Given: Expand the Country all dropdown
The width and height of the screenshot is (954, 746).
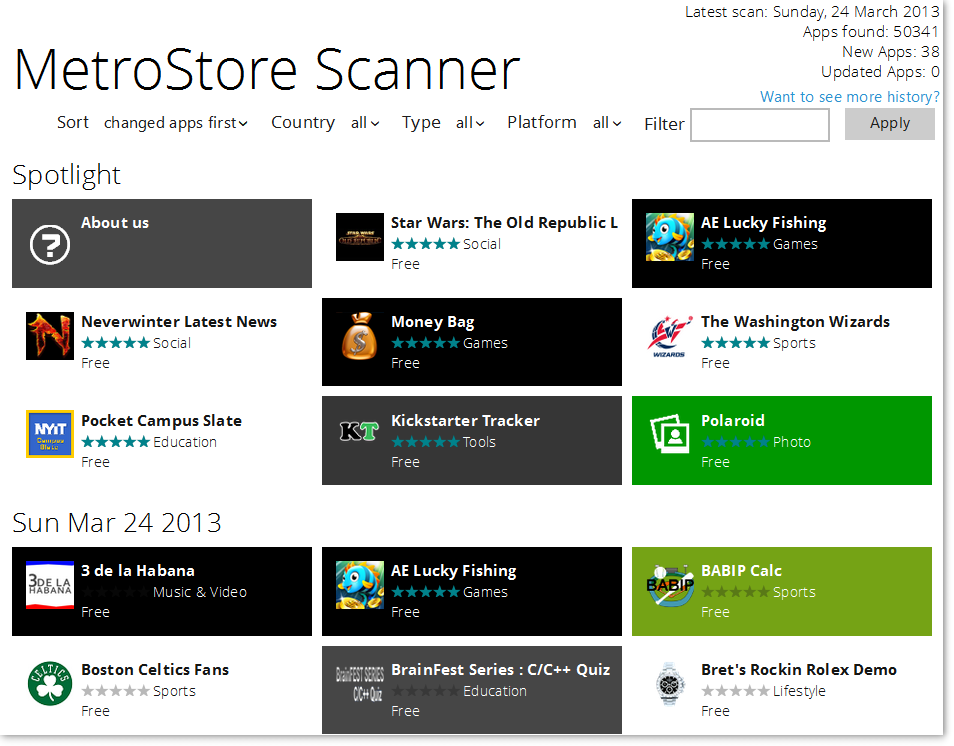Looking at the screenshot, I should (365, 123).
